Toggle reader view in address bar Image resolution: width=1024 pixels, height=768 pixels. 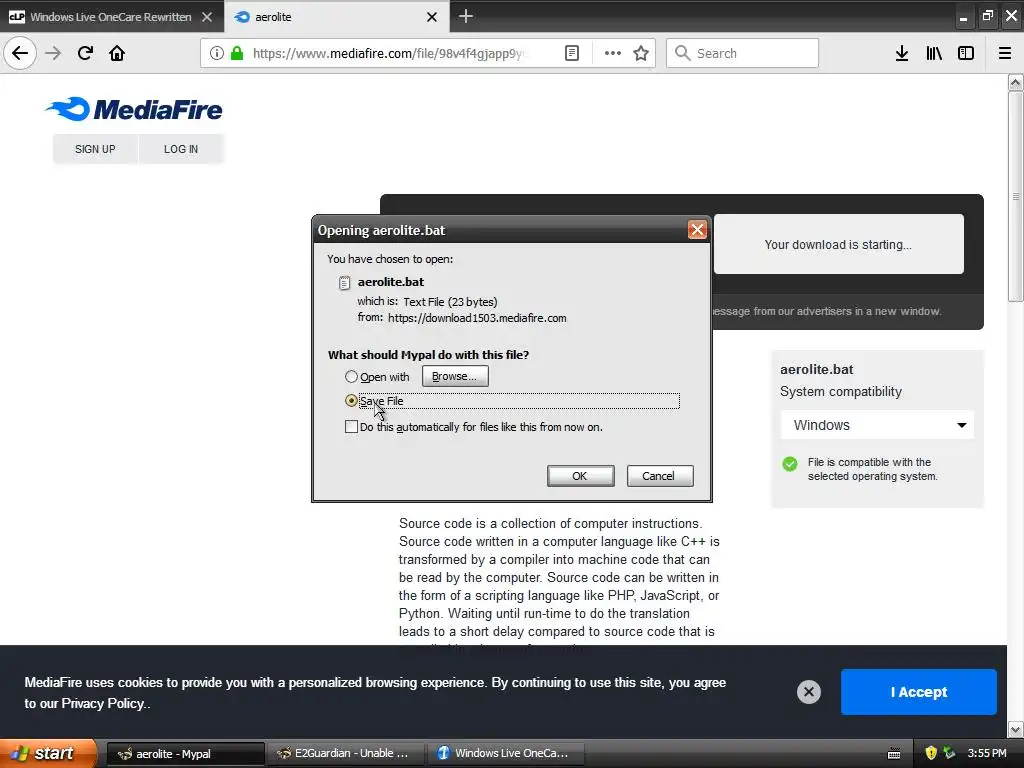(x=571, y=53)
